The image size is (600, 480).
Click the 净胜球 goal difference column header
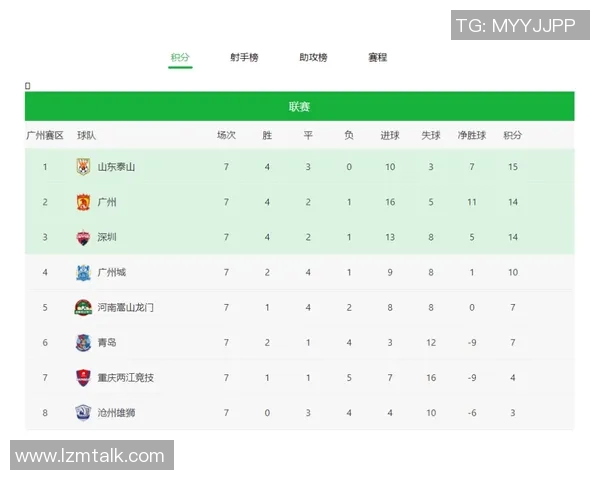[472, 135]
